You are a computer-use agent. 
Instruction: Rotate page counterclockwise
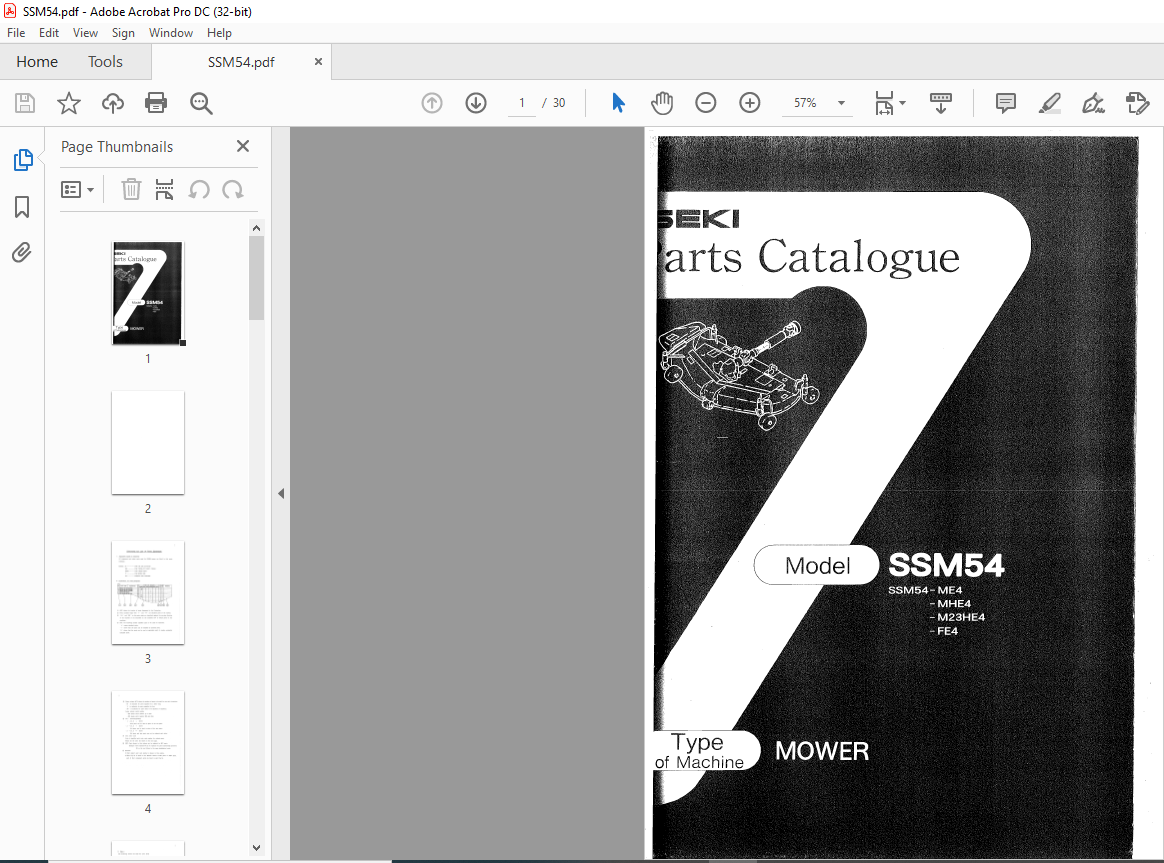[x=198, y=190]
